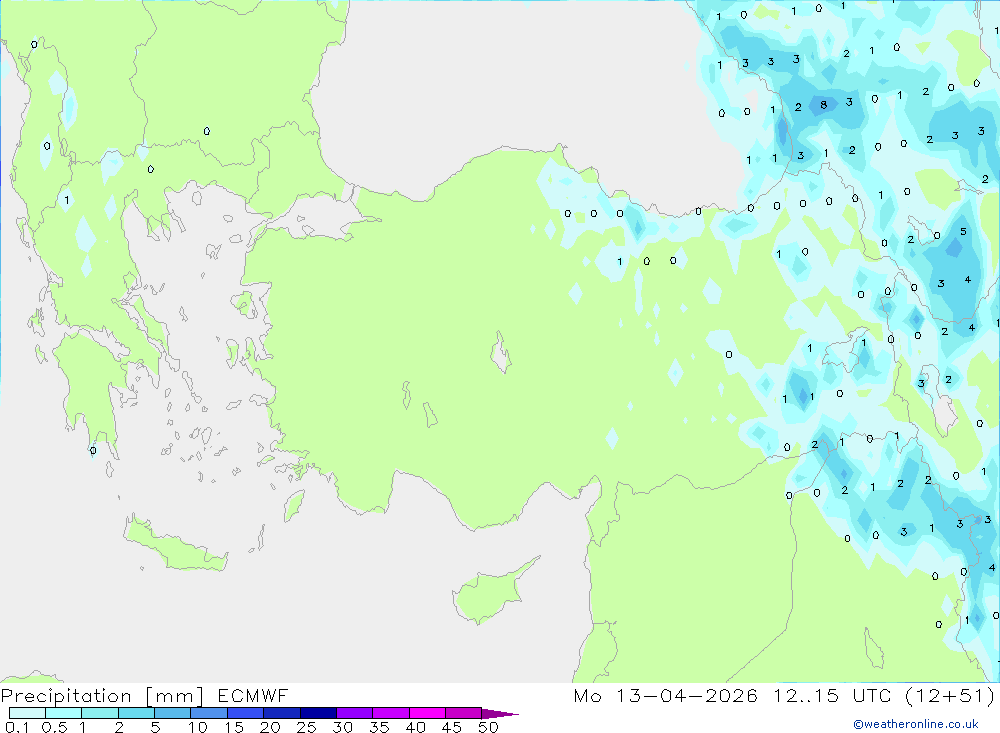This screenshot has height=733, width=1000.
Task: Pick the 10–15 mm legend swatch
Action: (209, 713)
